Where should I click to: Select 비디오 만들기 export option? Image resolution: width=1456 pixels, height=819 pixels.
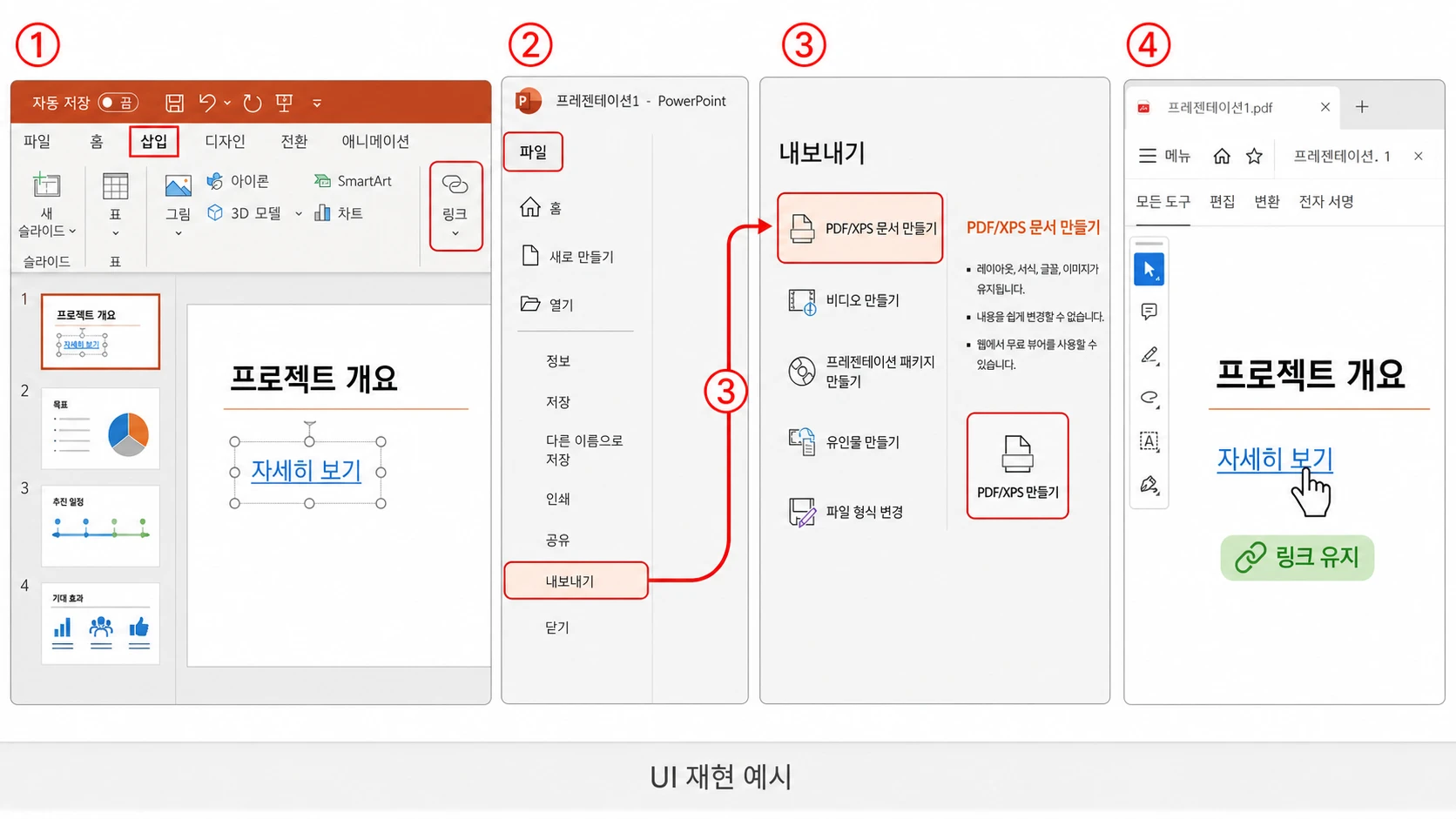pos(843,301)
